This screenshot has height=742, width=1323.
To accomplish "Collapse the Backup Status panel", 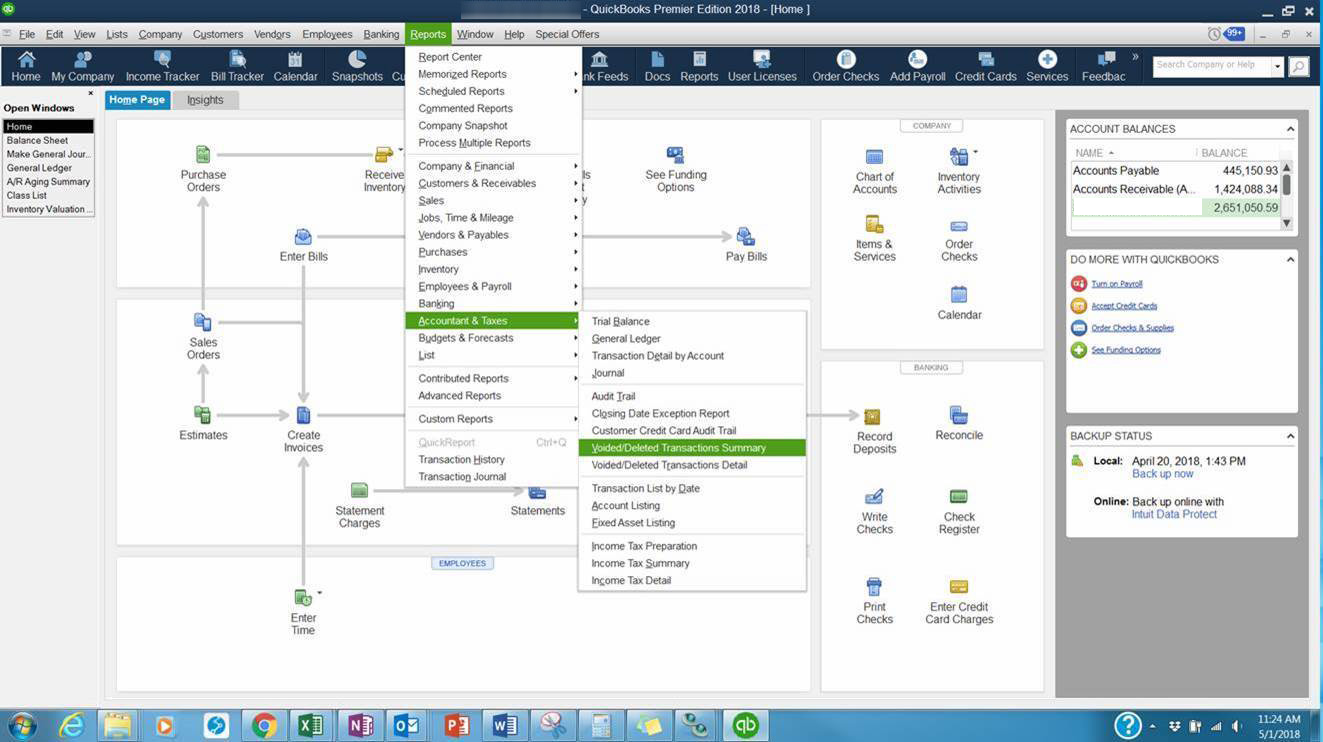I will pos(1290,436).
